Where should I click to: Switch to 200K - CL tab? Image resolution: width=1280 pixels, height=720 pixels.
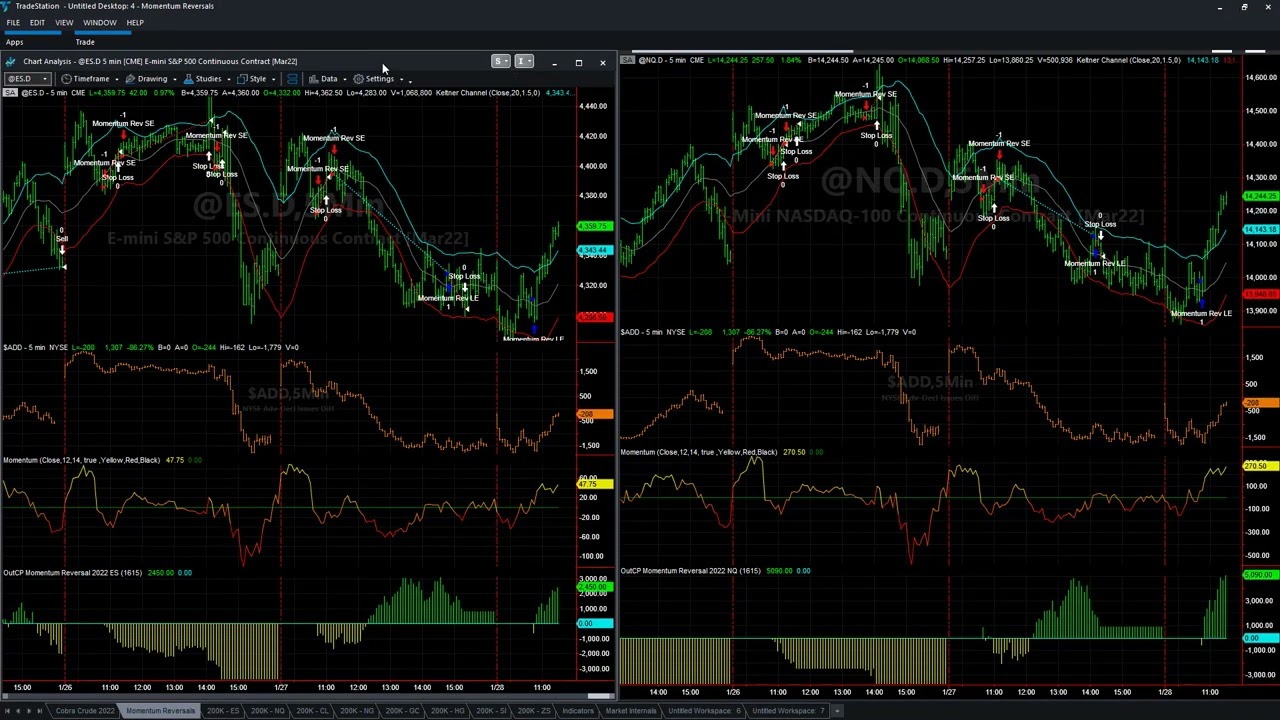(313, 711)
